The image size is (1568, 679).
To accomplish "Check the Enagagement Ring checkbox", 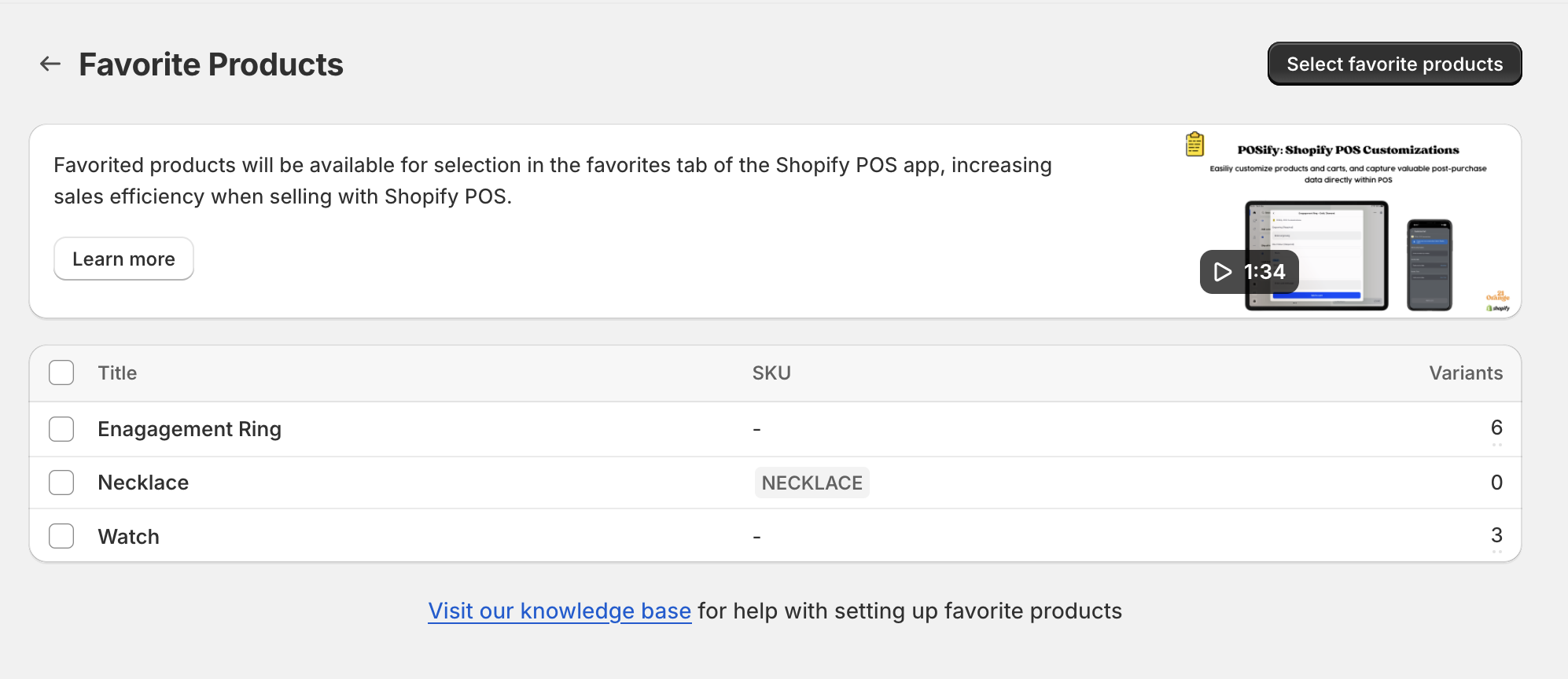I will [61, 429].
